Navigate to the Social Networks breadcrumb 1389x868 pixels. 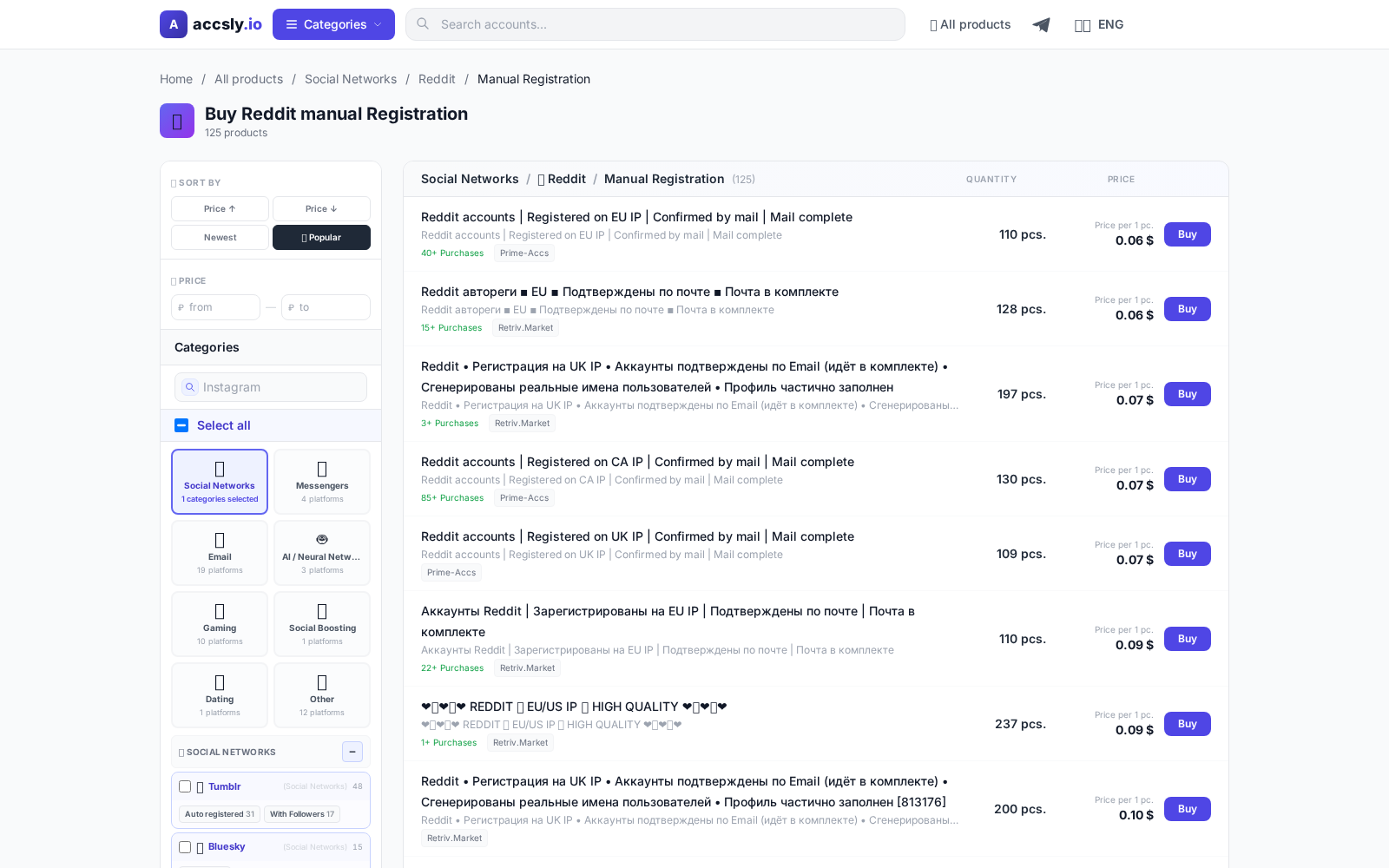(x=351, y=79)
